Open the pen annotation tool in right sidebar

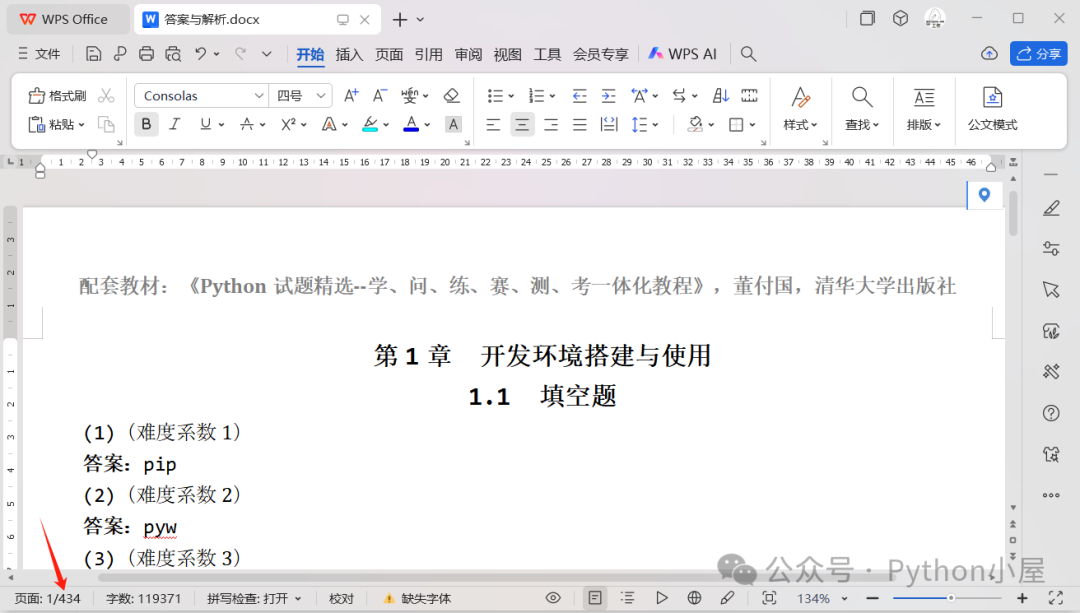[x=1051, y=208]
